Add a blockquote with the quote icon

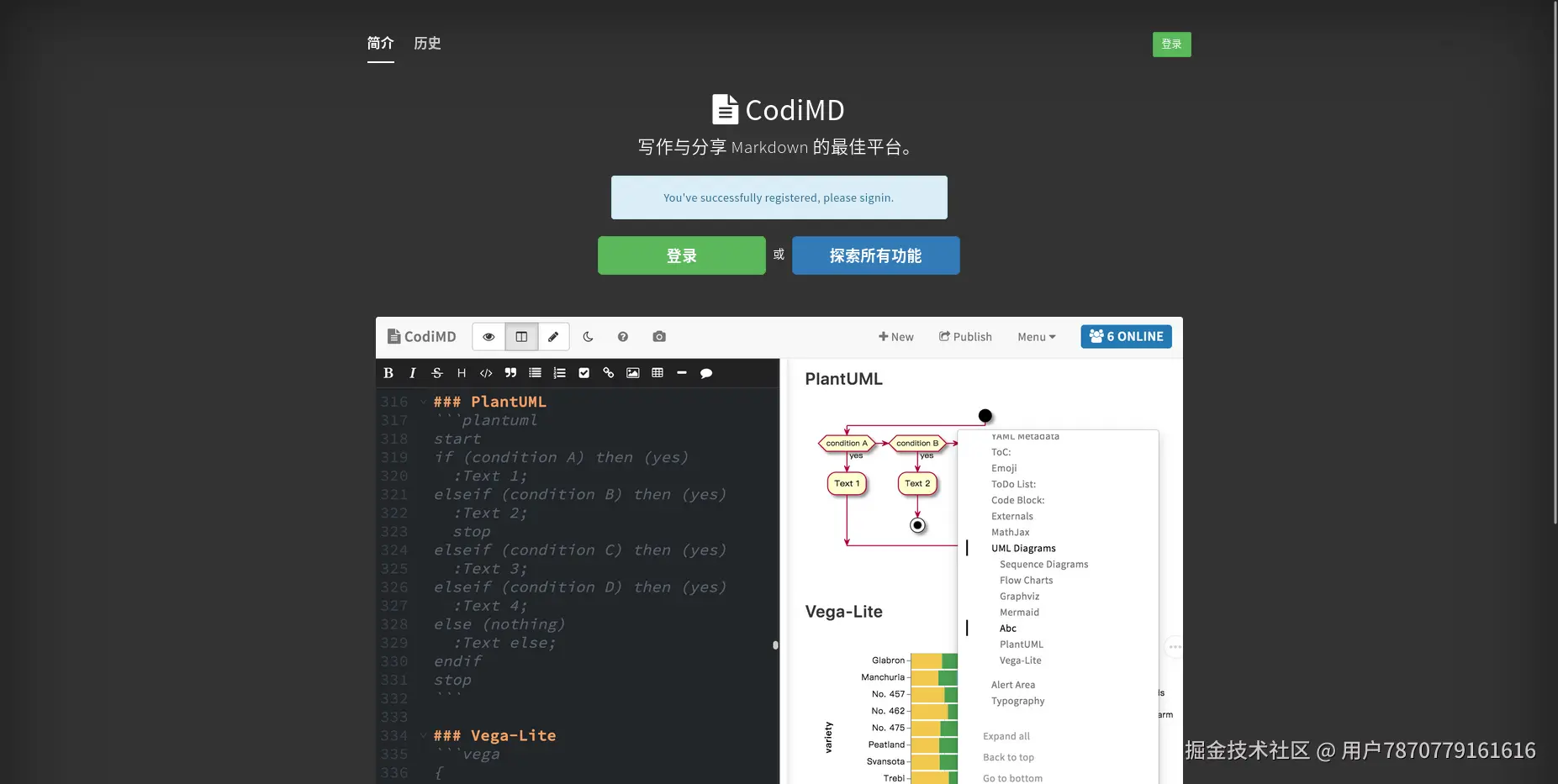click(510, 373)
